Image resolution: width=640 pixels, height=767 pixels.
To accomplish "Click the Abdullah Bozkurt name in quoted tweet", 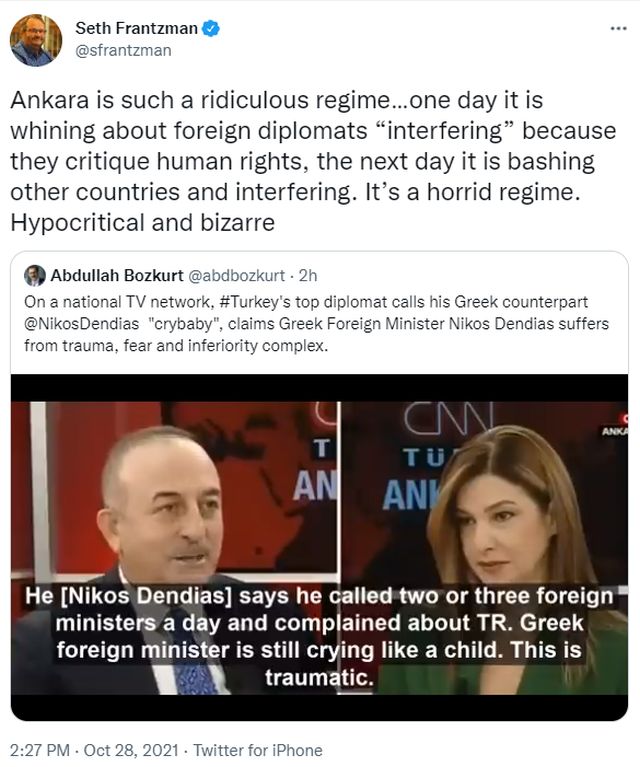I will pos(117,275).
